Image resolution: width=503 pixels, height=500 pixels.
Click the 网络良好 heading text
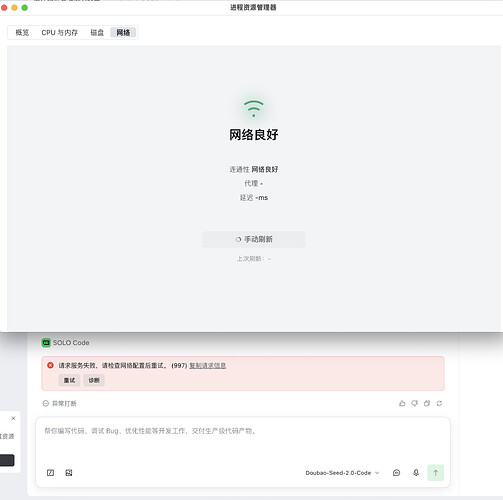pos(254,135)
